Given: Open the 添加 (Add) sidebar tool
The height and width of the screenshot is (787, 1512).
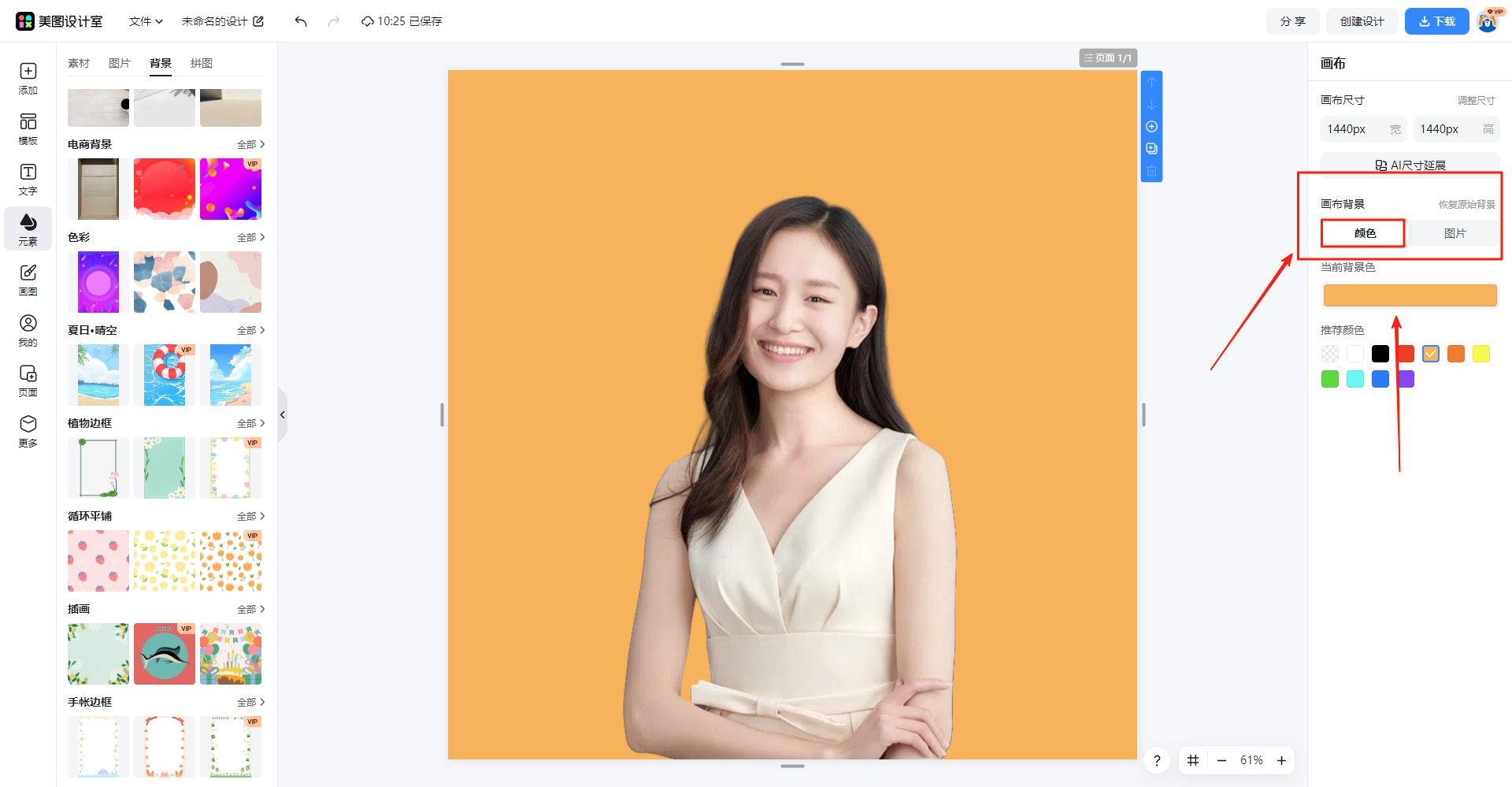Looking at the screenshot, I should click(28, 79).
